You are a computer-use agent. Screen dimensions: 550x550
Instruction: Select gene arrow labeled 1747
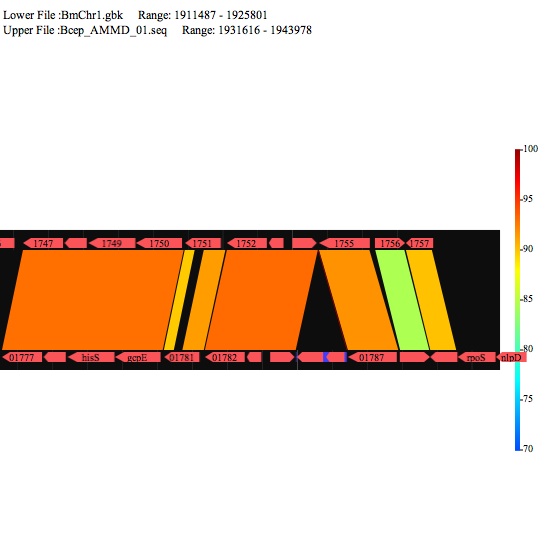(43, 243)
